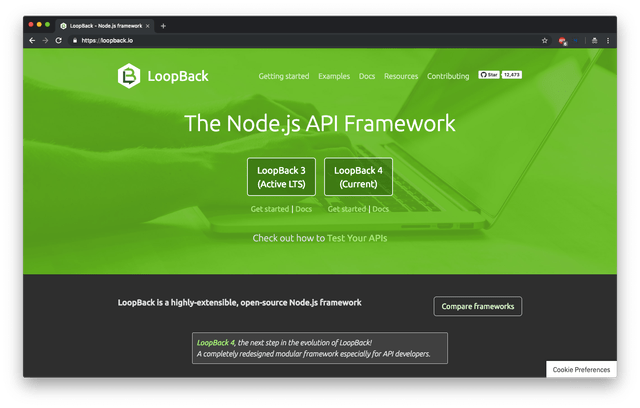Open Cookie Preferences
640x408 pixels.
581,370
